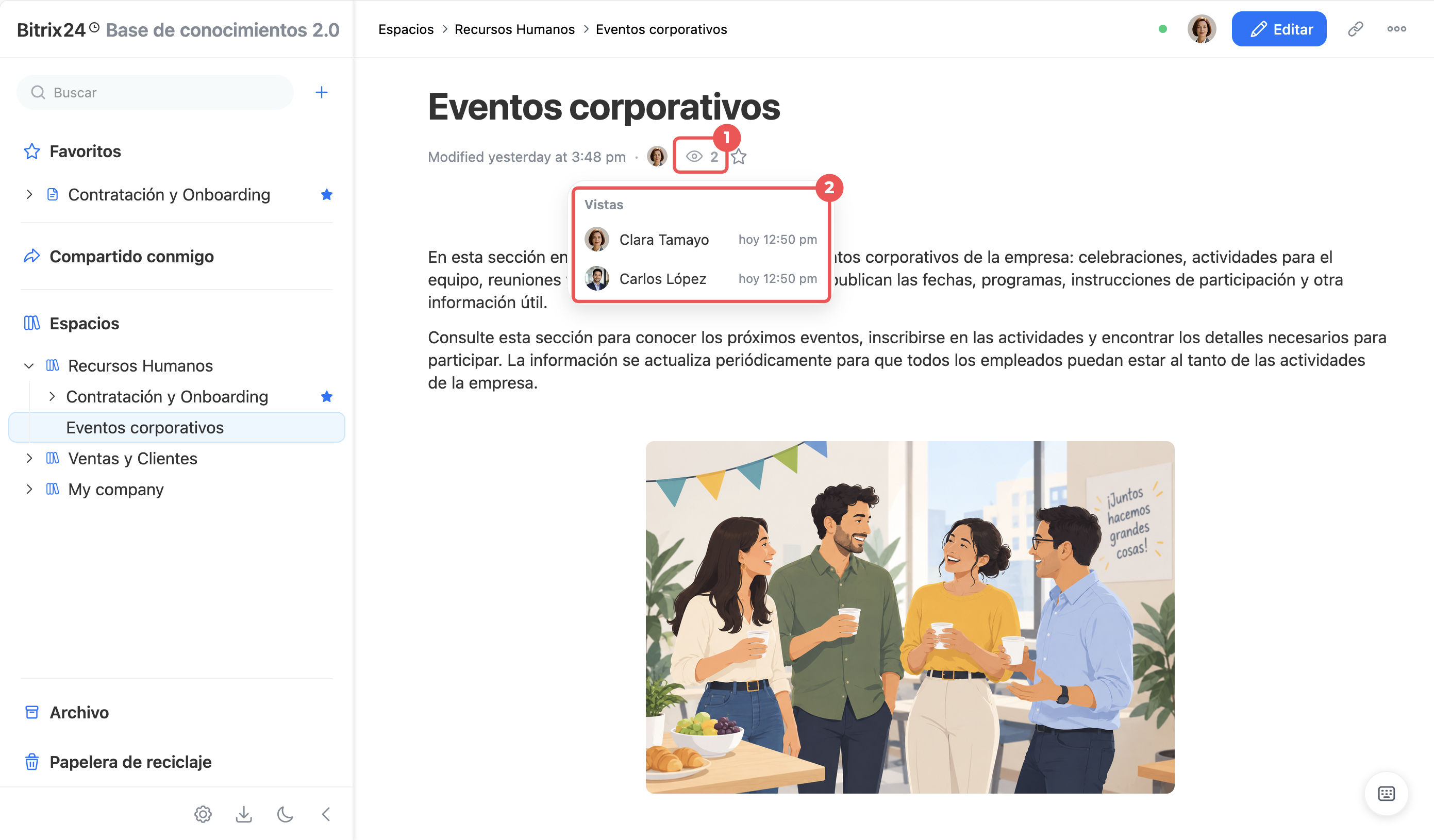Copy page link with the chain icon
Screen dimensions: 1434x840
click(x=1356, y=29)
